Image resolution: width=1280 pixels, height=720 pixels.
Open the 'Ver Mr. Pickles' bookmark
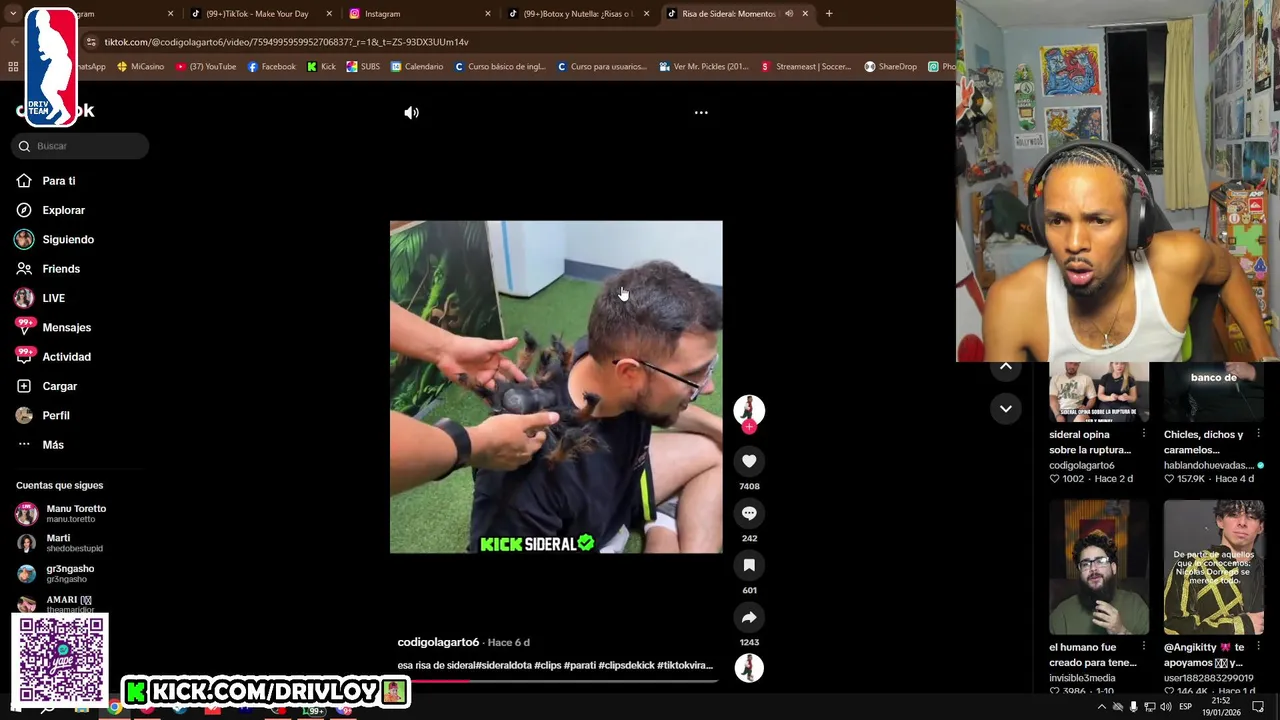point(704,67)
